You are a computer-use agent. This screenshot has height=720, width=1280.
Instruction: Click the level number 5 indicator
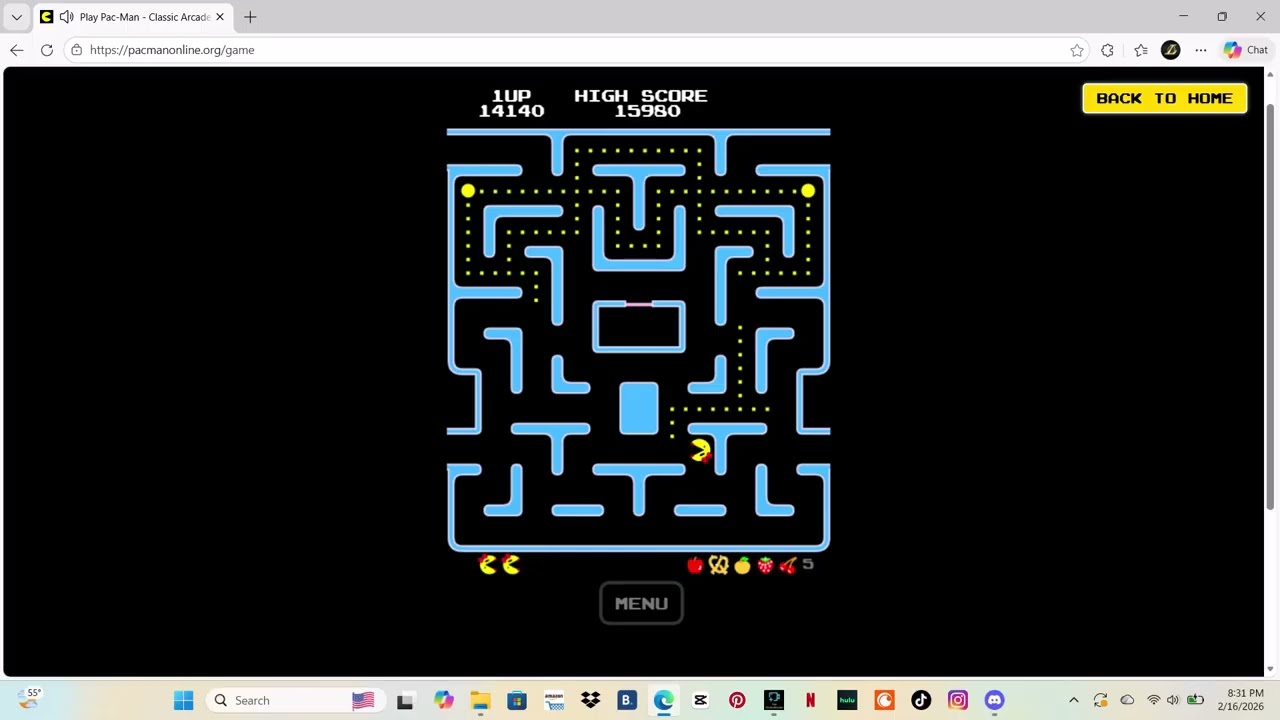808,564
